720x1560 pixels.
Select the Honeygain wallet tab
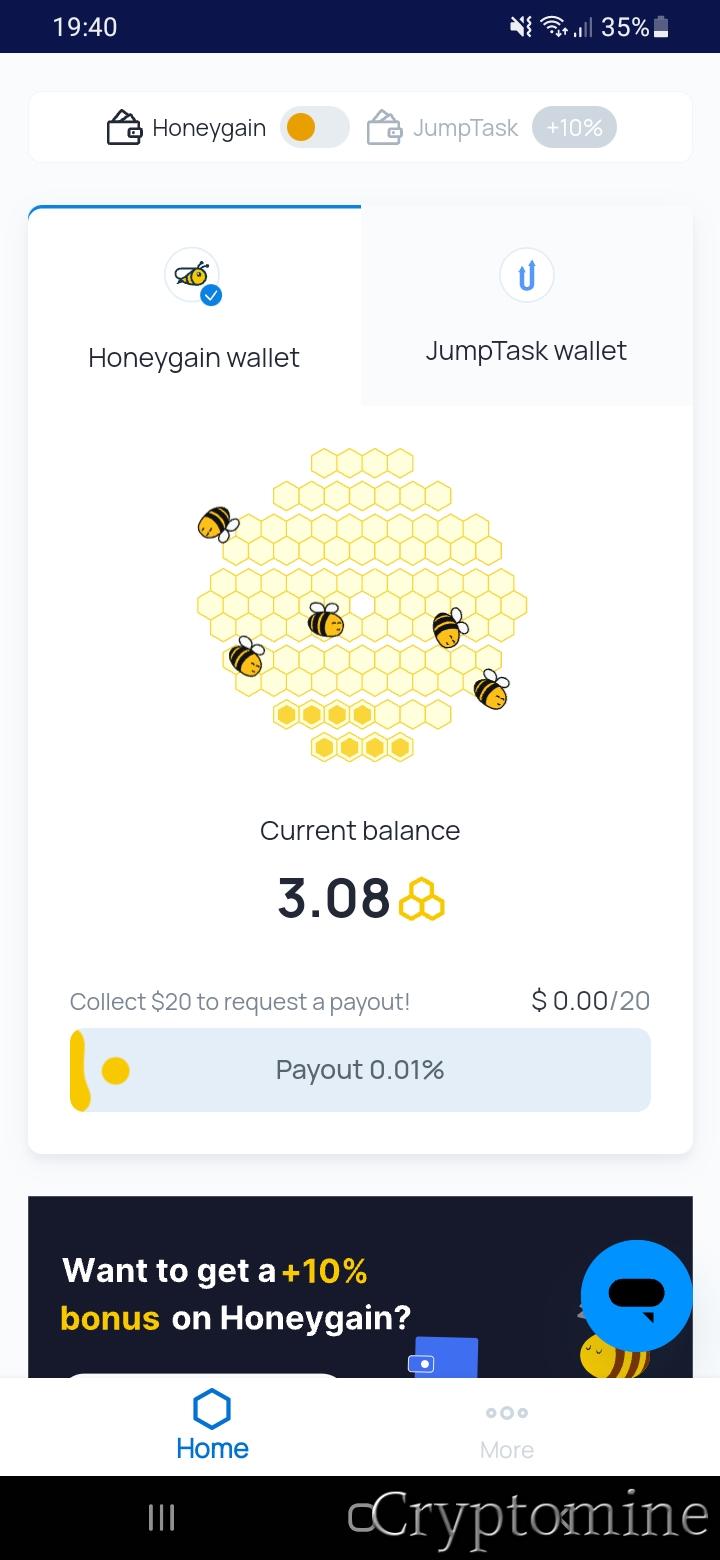(194, 357)
